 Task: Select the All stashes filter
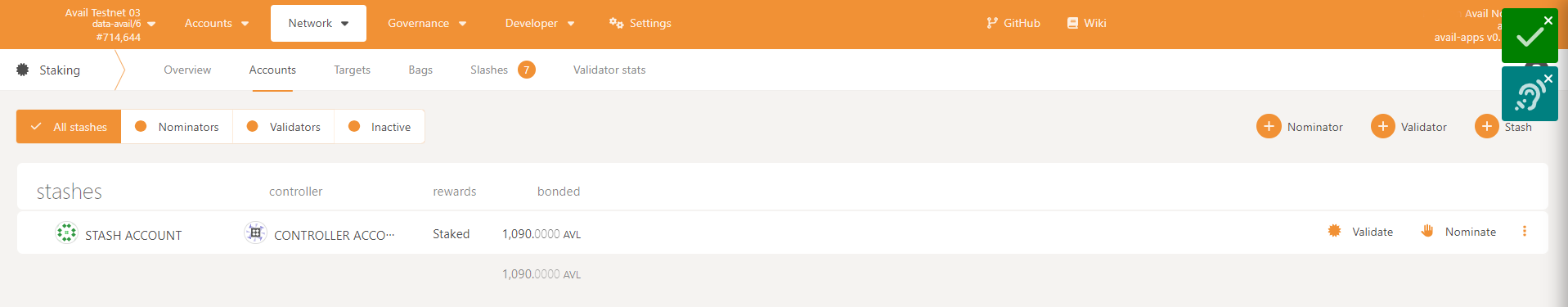click(x=69, y=127)
